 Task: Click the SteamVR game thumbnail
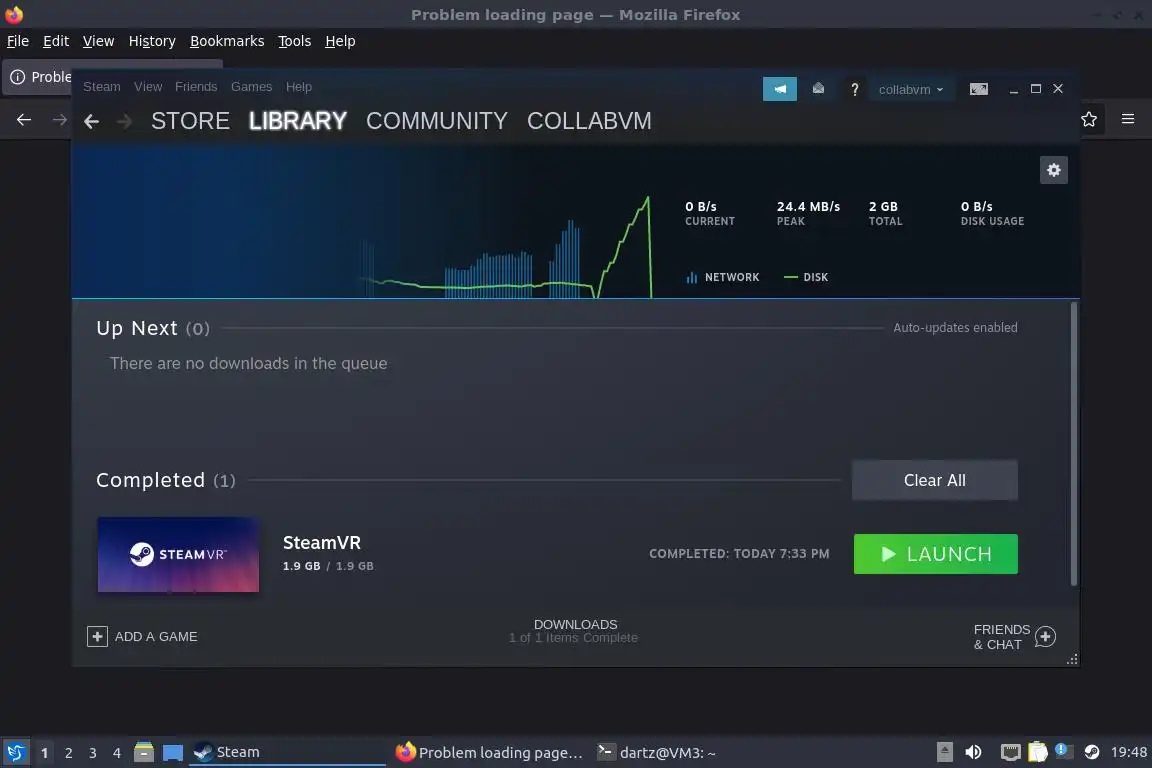tap(178, 554)
